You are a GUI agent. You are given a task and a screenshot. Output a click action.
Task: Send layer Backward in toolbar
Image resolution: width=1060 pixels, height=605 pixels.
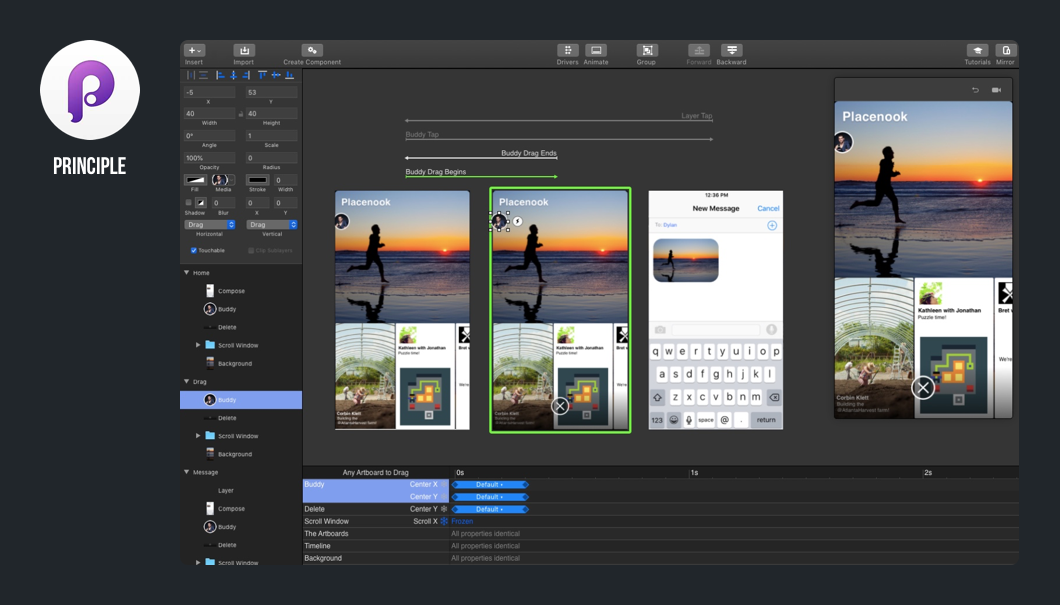pyautogui.click(x=731, y=51)
